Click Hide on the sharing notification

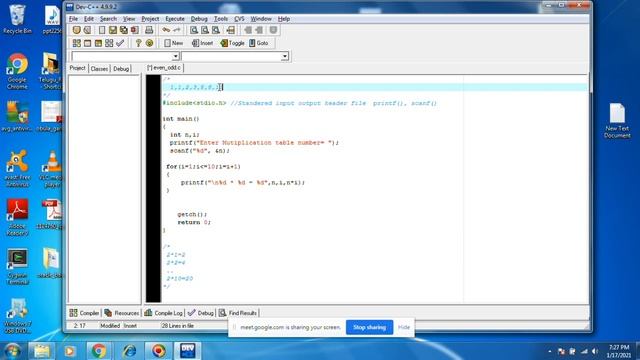point(404,327)
